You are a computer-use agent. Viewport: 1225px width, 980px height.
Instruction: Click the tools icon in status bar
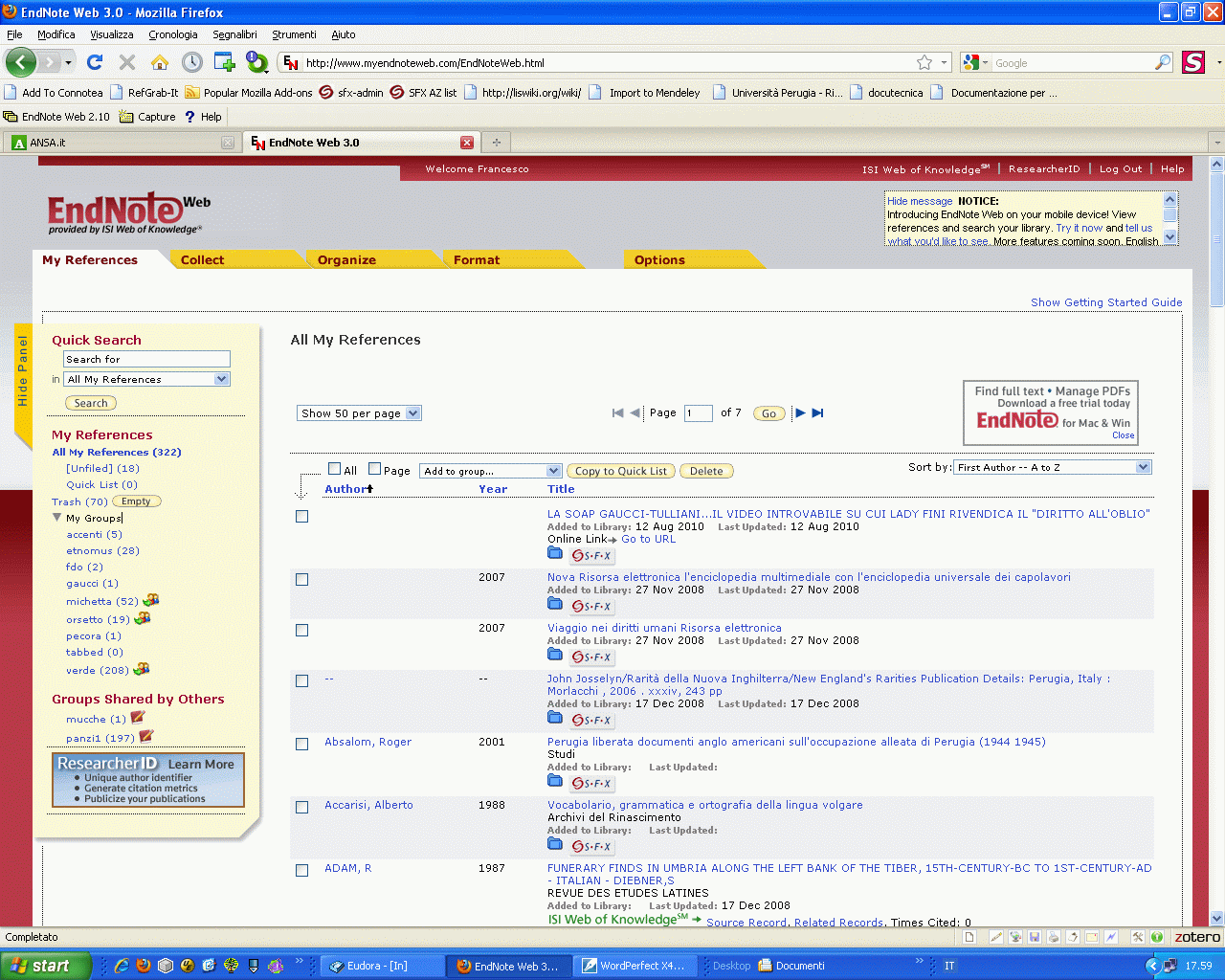[1138, 938]
